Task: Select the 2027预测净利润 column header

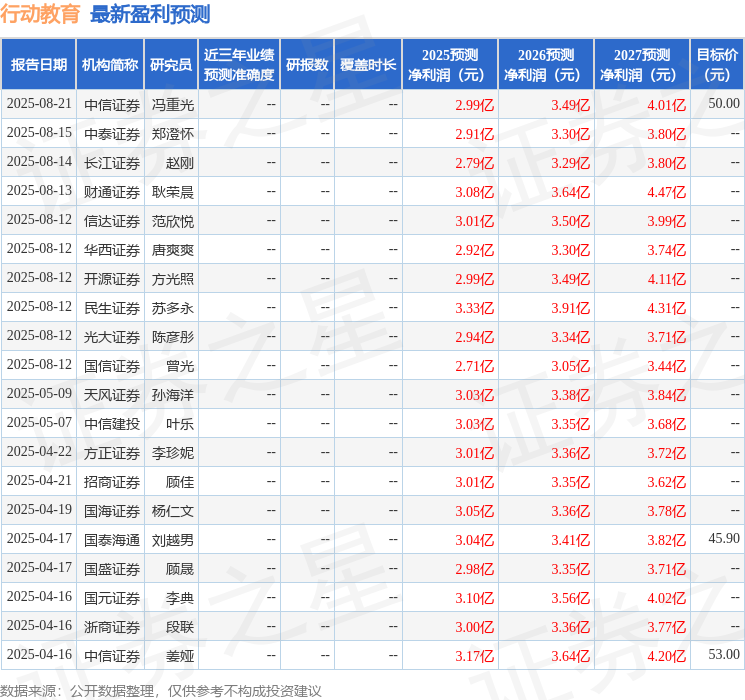Action: 642,65
